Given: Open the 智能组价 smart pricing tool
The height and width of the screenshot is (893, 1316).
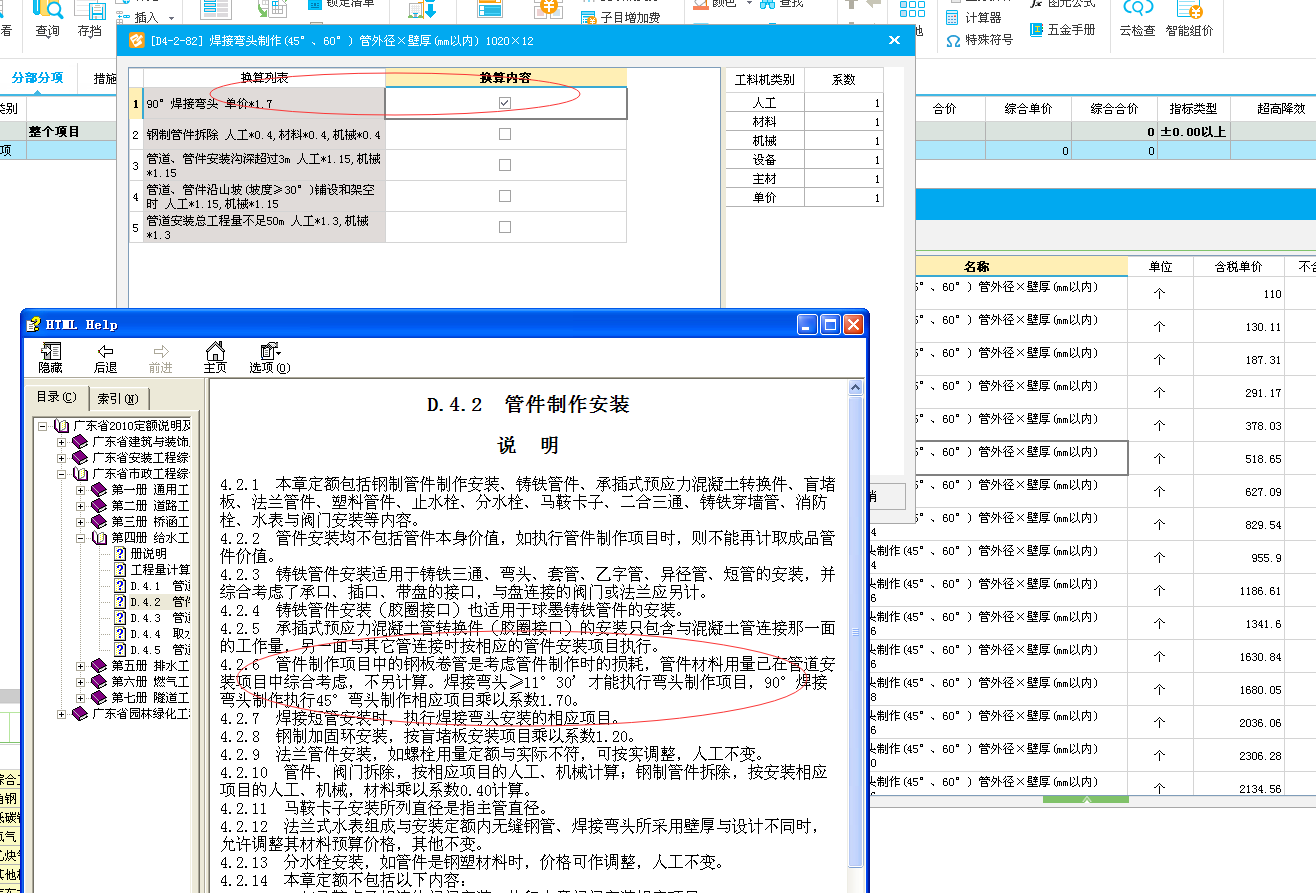Looking at the screenshot, I should tap(1189, 18).
